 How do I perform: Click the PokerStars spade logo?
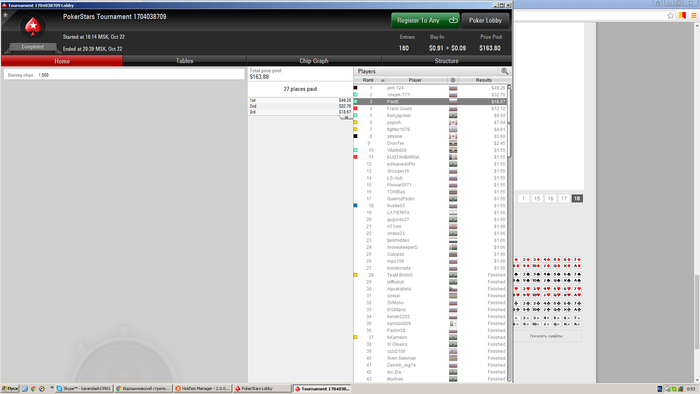pos(33,27)
